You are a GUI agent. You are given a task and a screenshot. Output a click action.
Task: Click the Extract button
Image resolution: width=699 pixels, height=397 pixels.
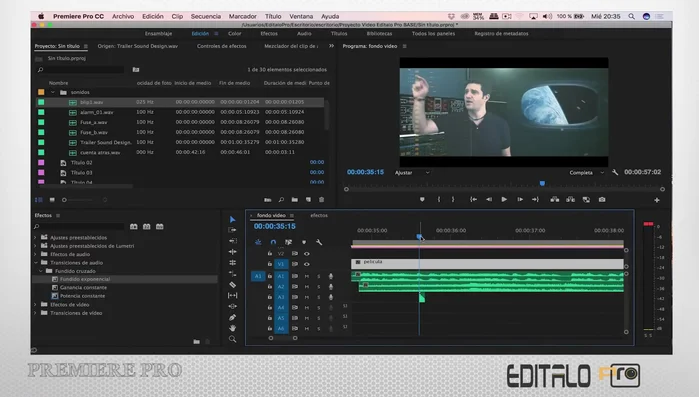click(570, 200)
